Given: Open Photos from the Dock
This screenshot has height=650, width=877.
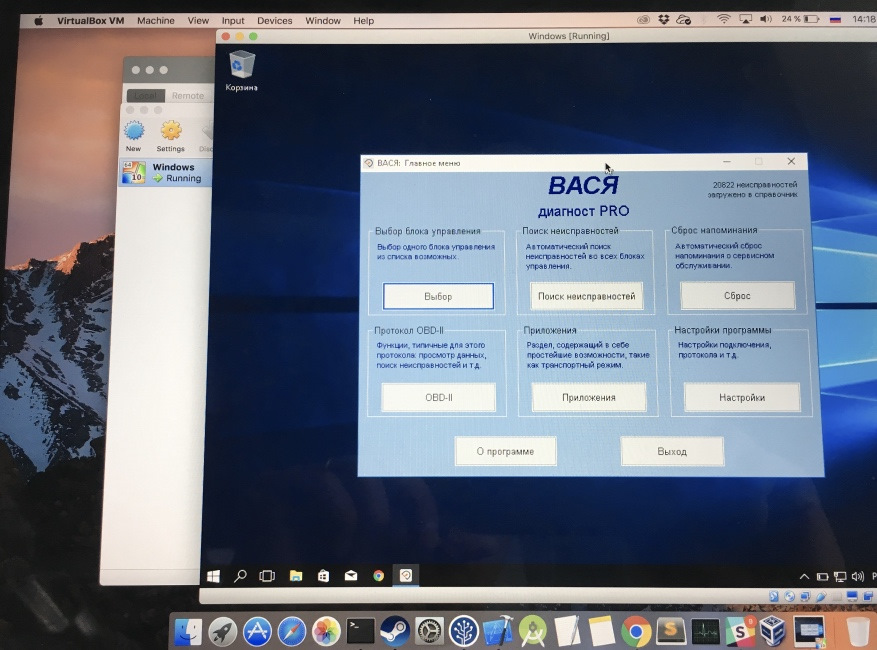Looking at the screenshot, I should tap(326, 632).
